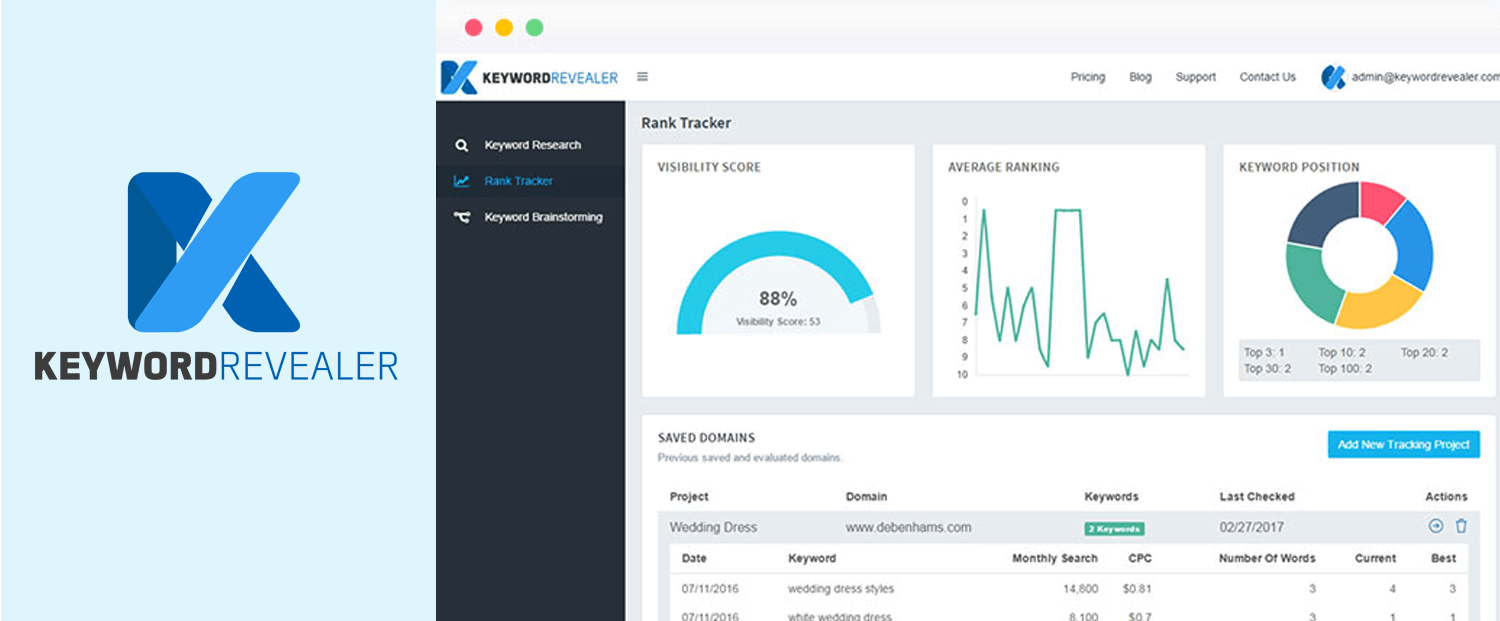Click the Keyword Revealer header logo
1500x621 pixels.
tap(530, 77)
